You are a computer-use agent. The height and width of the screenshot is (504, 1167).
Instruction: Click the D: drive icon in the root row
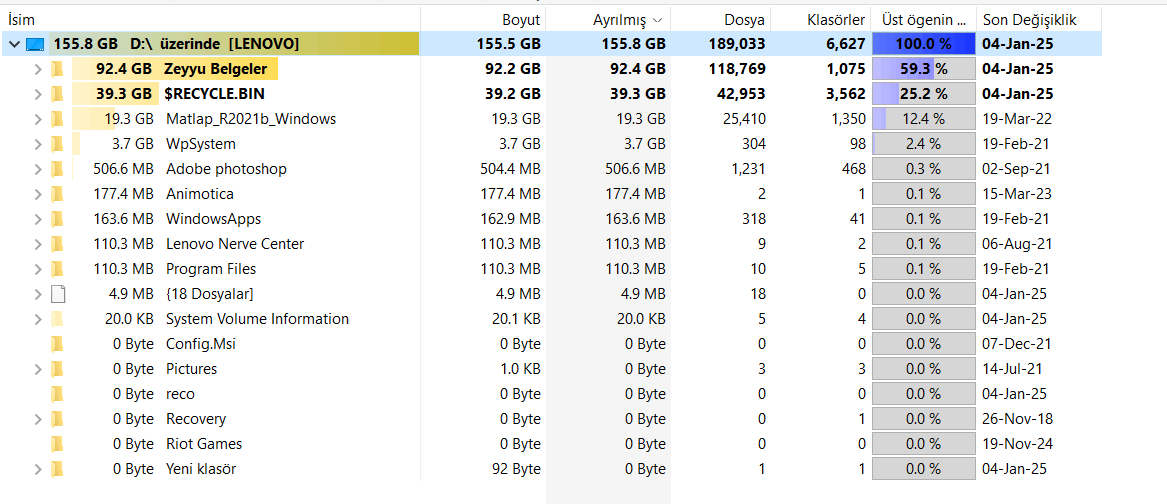pos(36,44)
